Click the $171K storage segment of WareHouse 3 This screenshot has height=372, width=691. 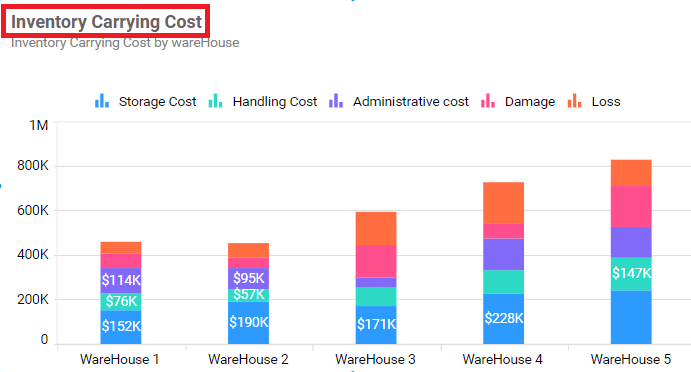(x=376, y=325)
